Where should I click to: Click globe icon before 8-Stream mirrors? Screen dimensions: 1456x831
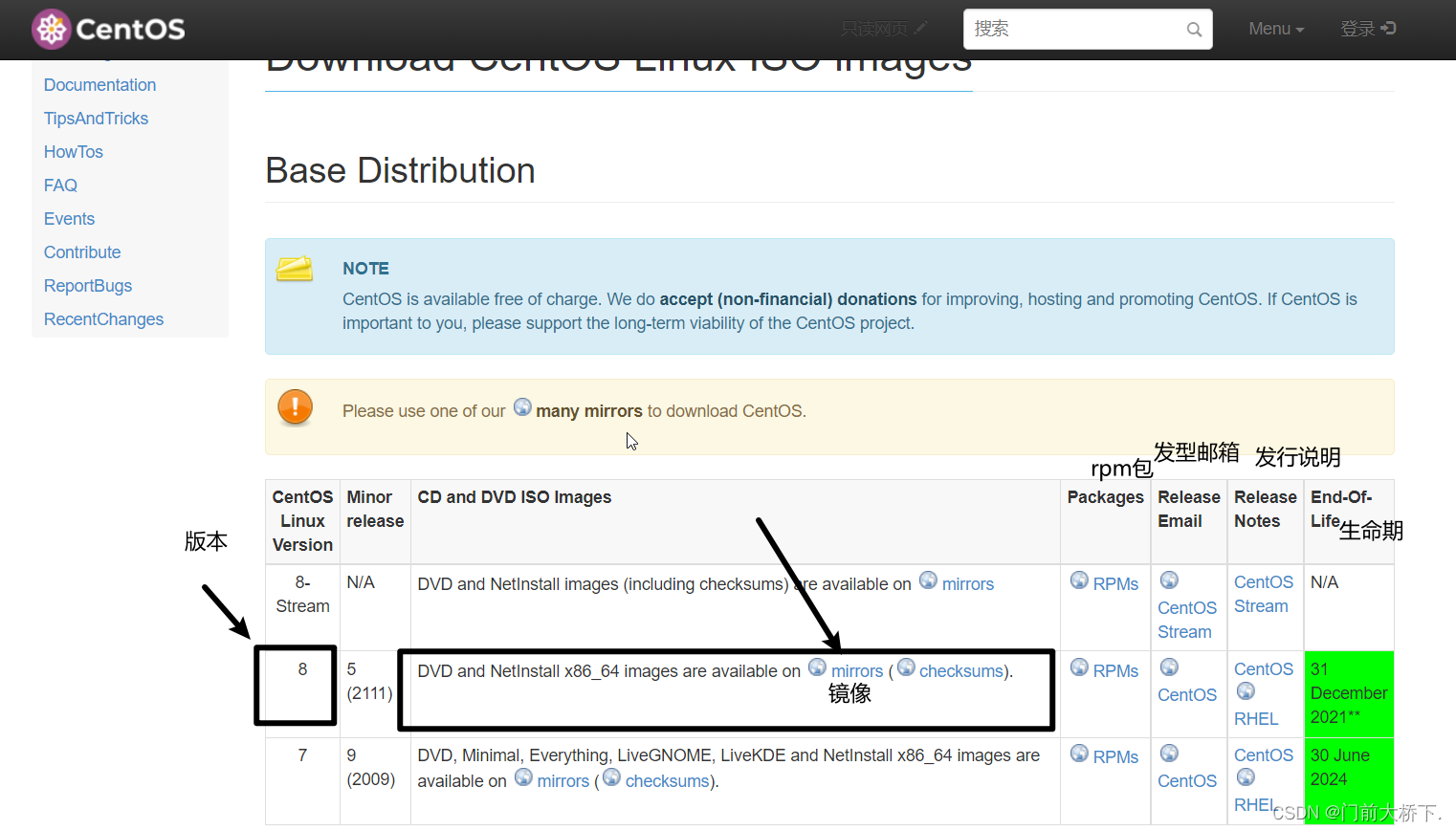coord(928,580)
